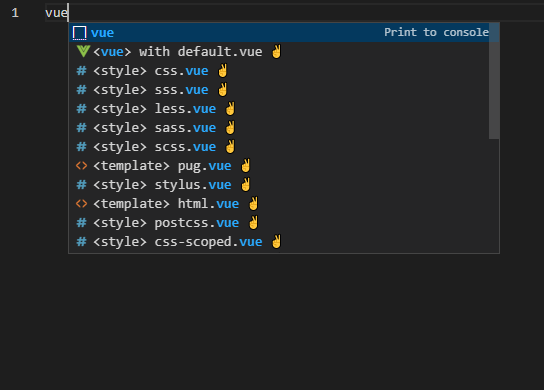Click the hash icon of css.vue row
Screen dimensions: 544x390
(x=82, y=71)
